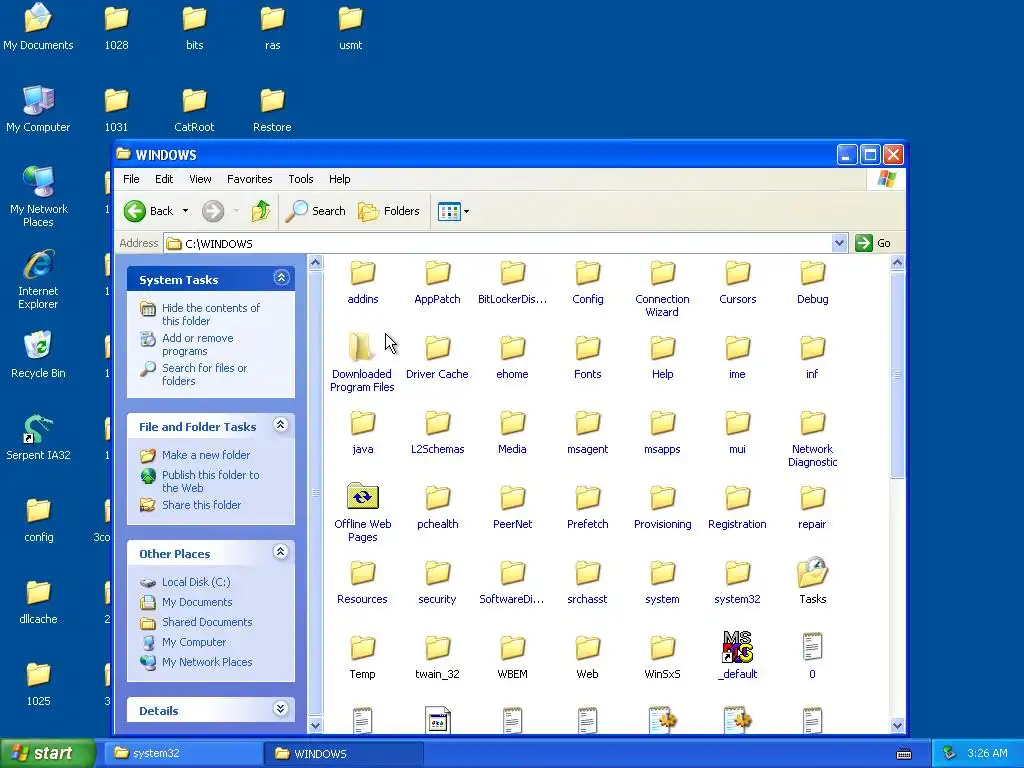
Task: Select the text file named 0
Action: pyautogui.click(x=812, y=656)
